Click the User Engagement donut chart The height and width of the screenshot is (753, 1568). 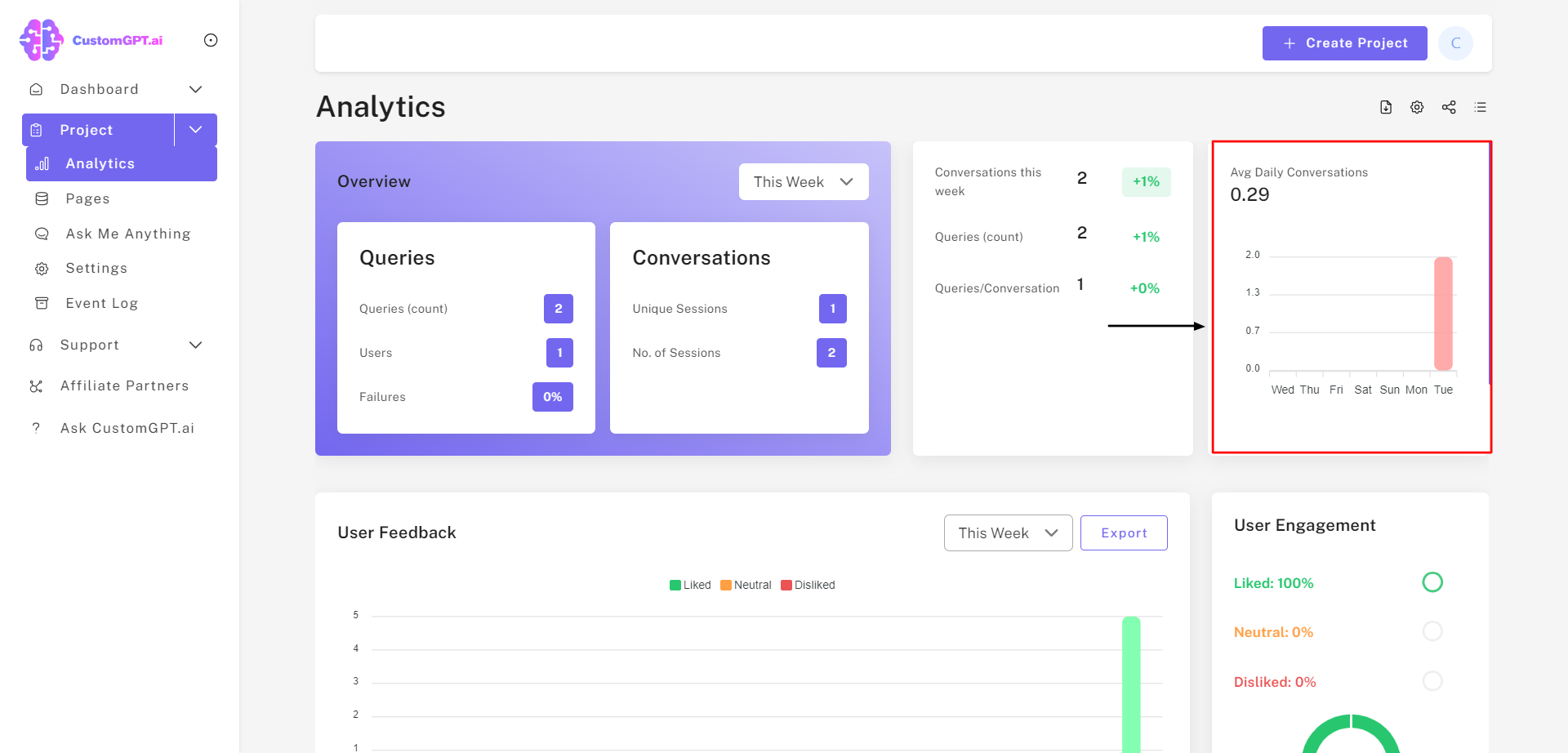(x=1351, y=734)
